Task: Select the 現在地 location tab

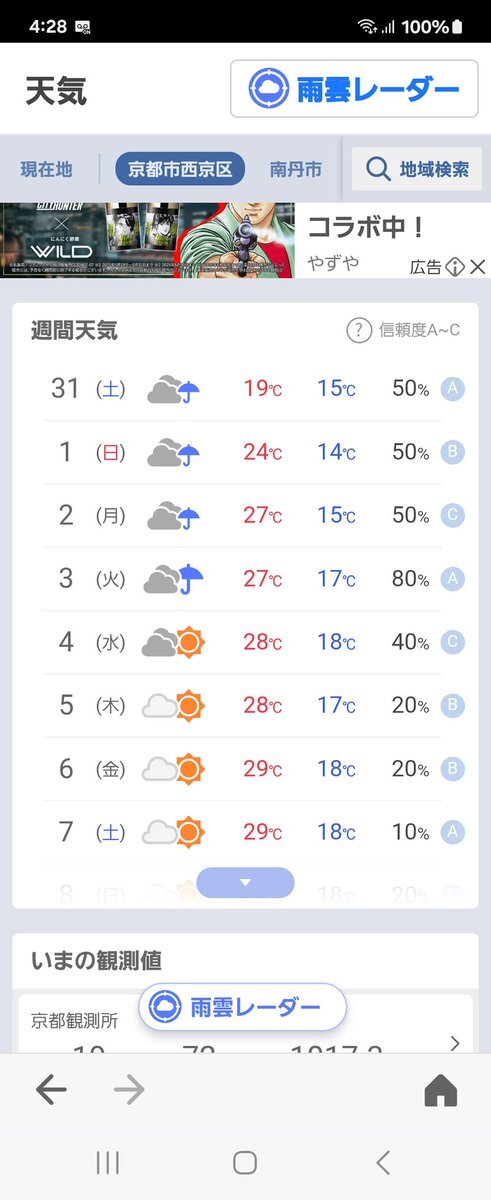Action: tap(46, 169)
